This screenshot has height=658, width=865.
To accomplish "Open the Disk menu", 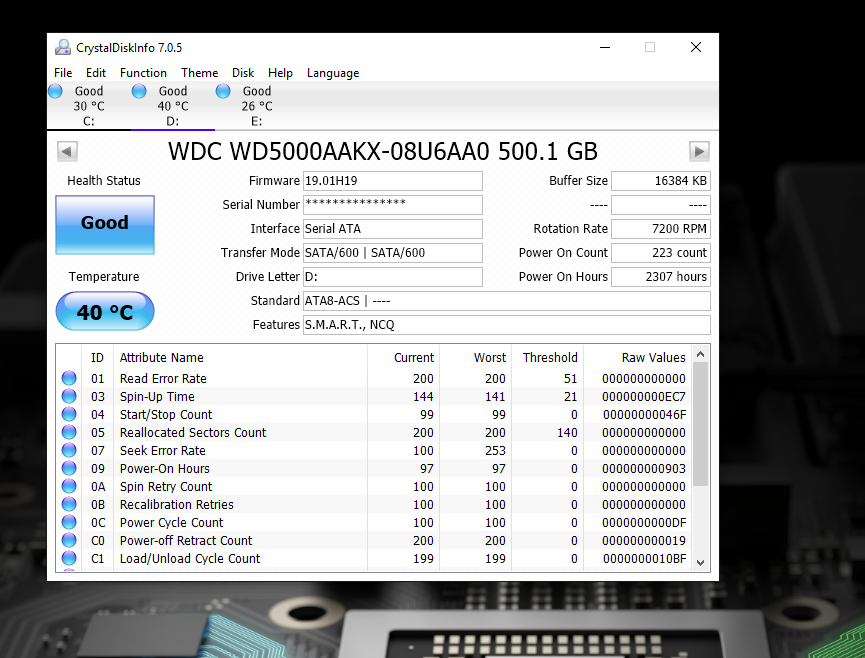I will coord(242,72).
